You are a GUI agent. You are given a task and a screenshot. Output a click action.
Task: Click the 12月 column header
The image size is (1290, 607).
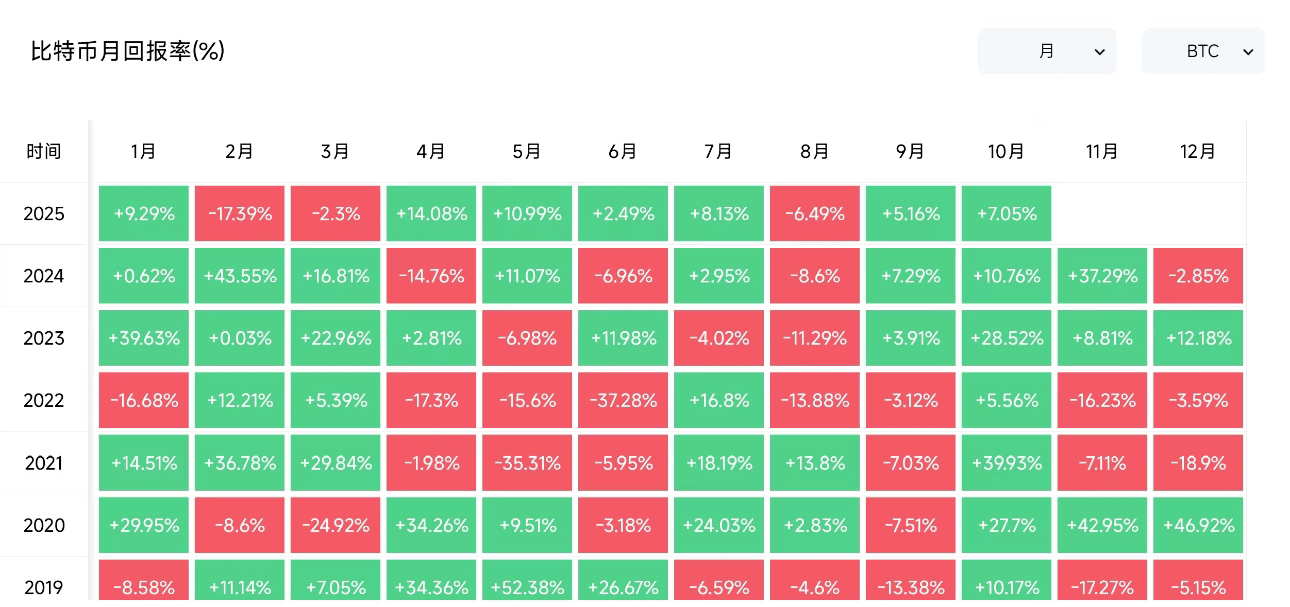[1197, 152]
